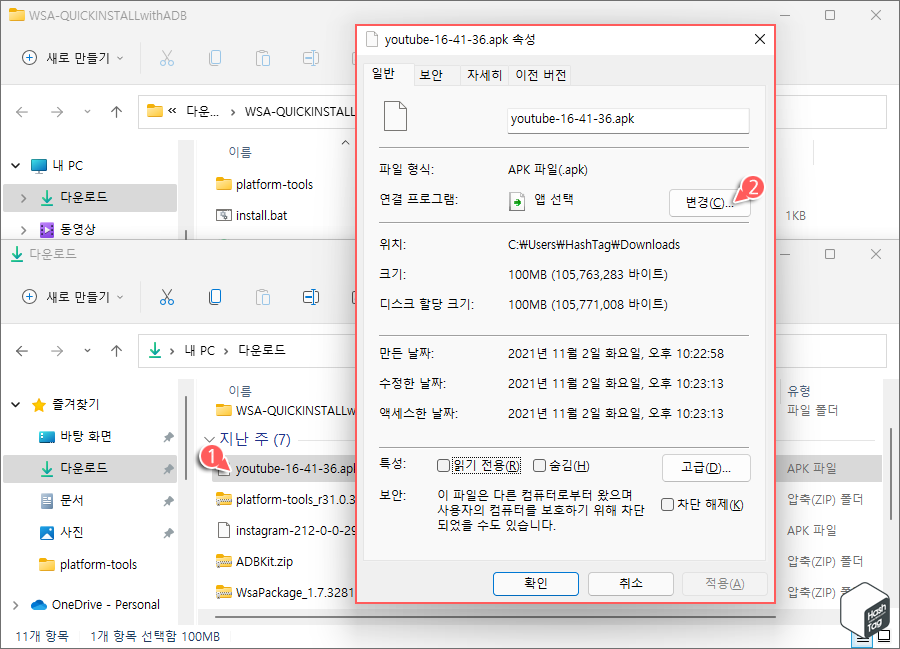This screenshot has height=649, width=900.
Task: Click Cut scissors icon in 다운로드 window toolbar
Action: [167, 297]
